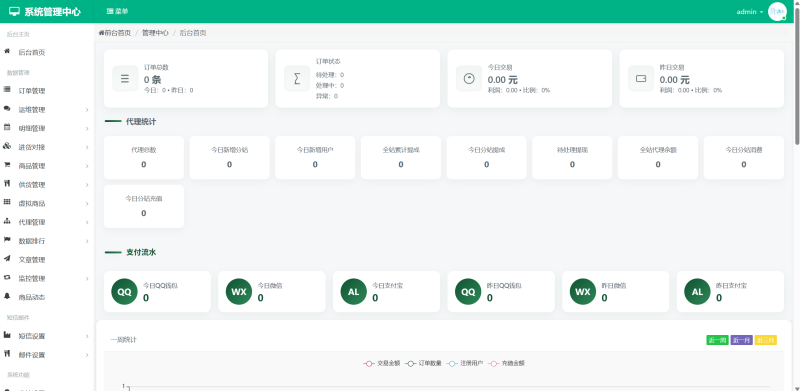Expand the 虚拟商品 submenu chevron
Screen dimensions: 800x391
[x=87, y=204]
